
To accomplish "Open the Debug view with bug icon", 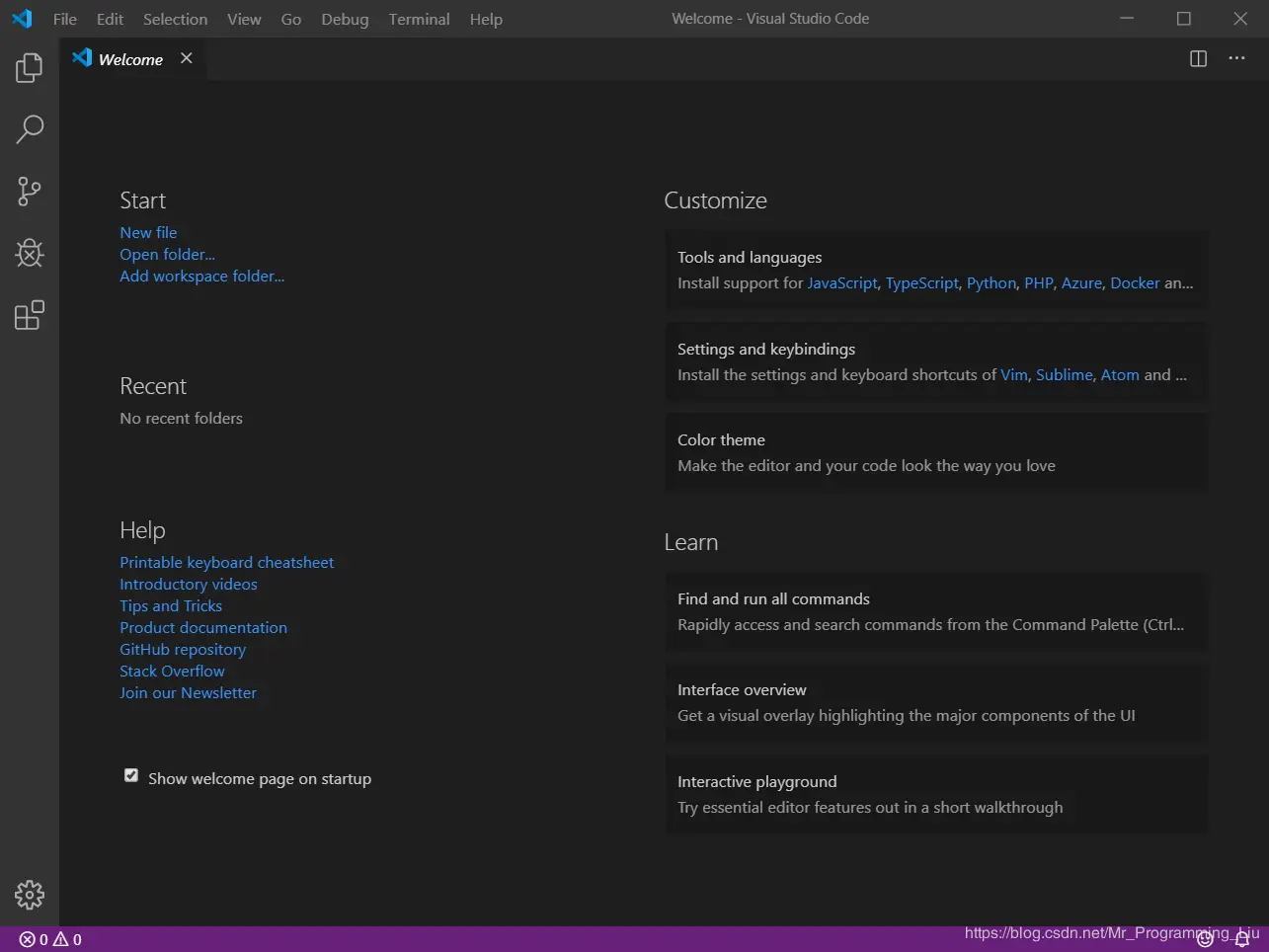I will 30,253.
